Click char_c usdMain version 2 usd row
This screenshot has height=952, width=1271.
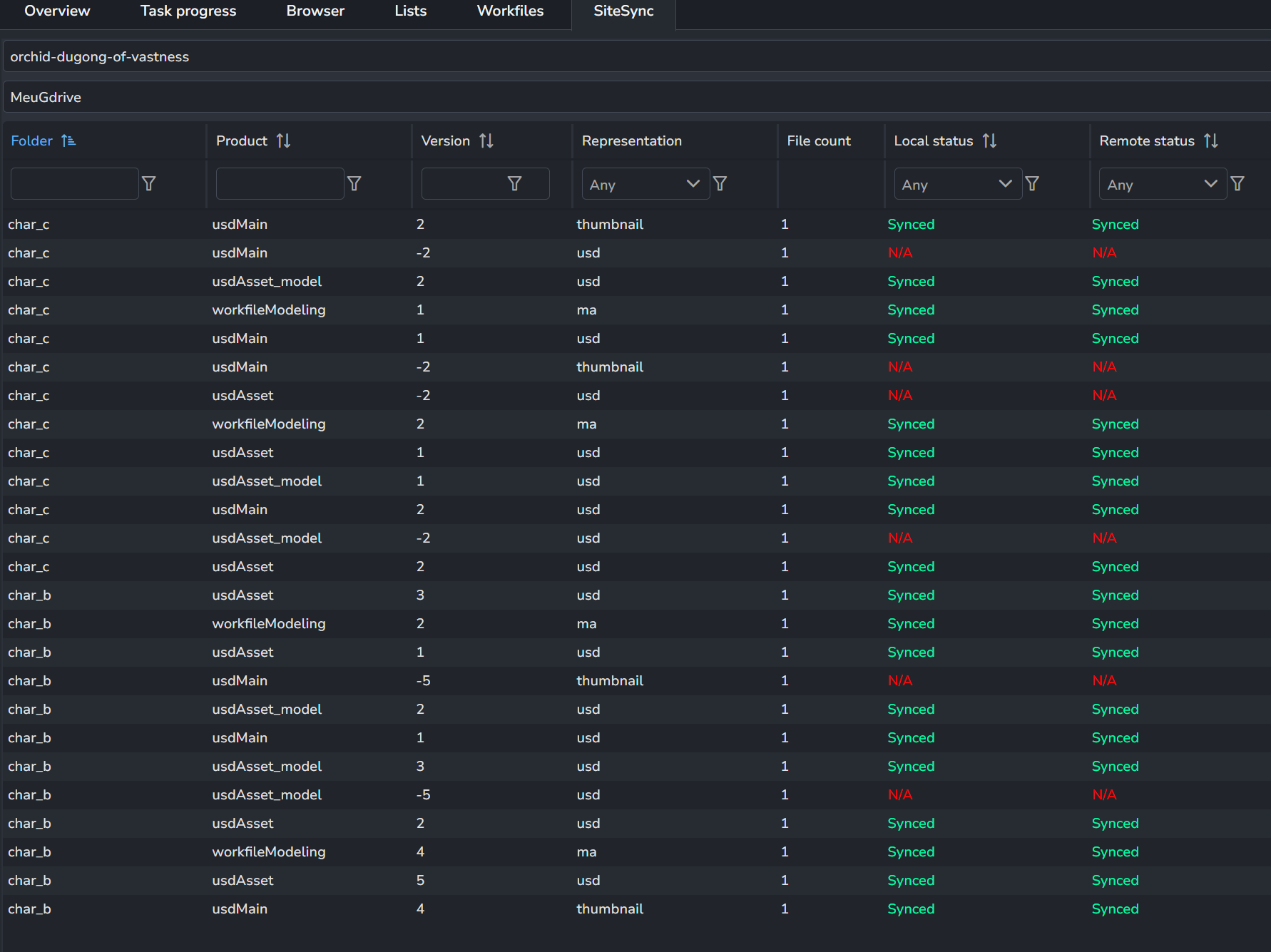pos(635,510)
